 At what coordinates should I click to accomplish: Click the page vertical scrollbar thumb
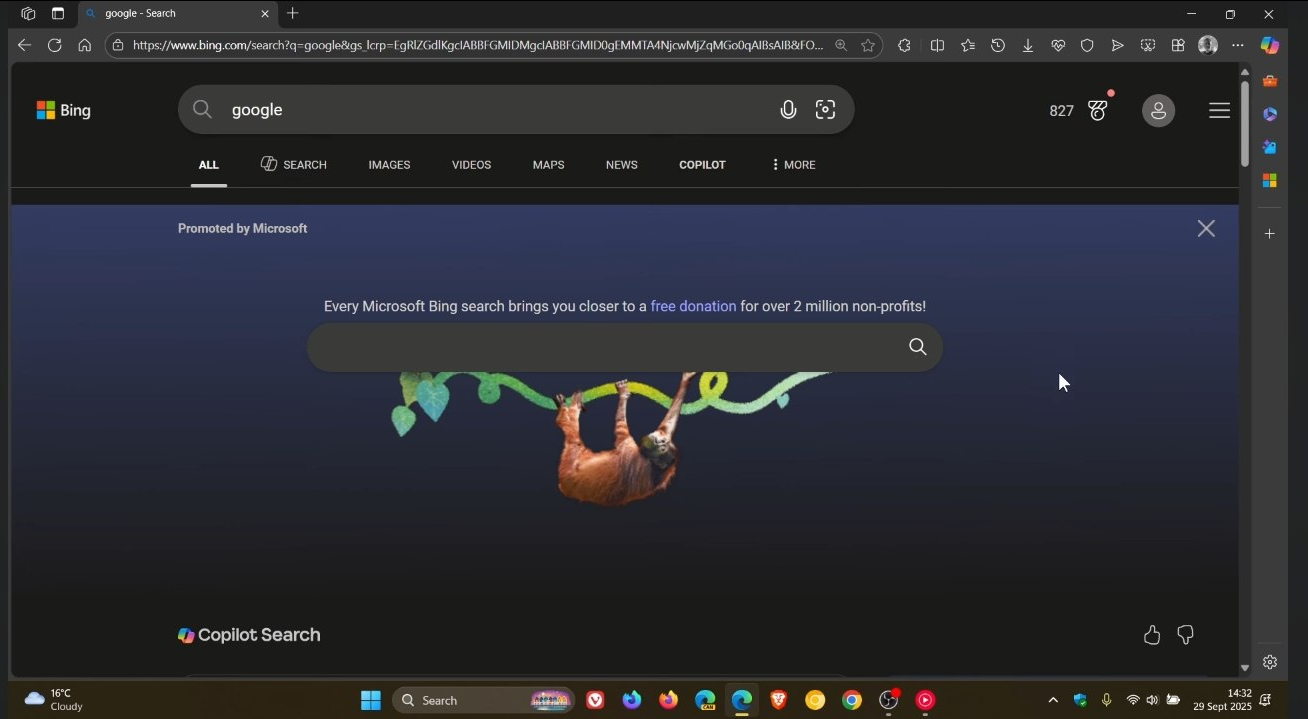click(x=1245, y=122)
